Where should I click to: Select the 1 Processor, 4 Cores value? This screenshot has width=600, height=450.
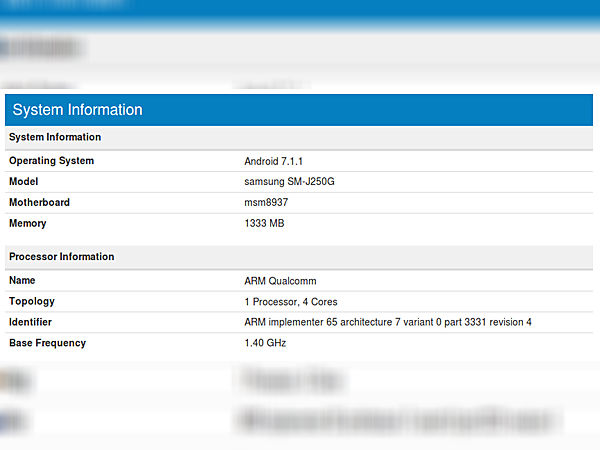[x=291, y=302]
